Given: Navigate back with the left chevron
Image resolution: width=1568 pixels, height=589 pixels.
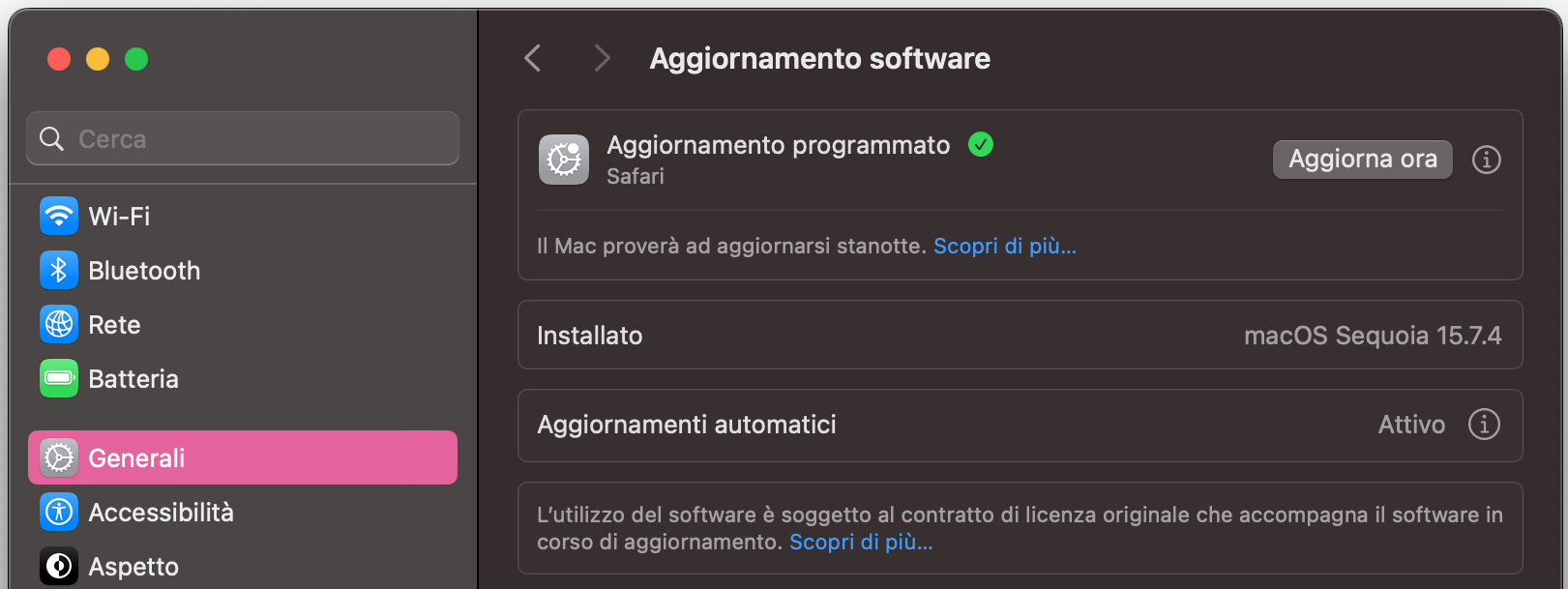Looking at the screenshot, I should pyautogui.click(x=532, y=58).
